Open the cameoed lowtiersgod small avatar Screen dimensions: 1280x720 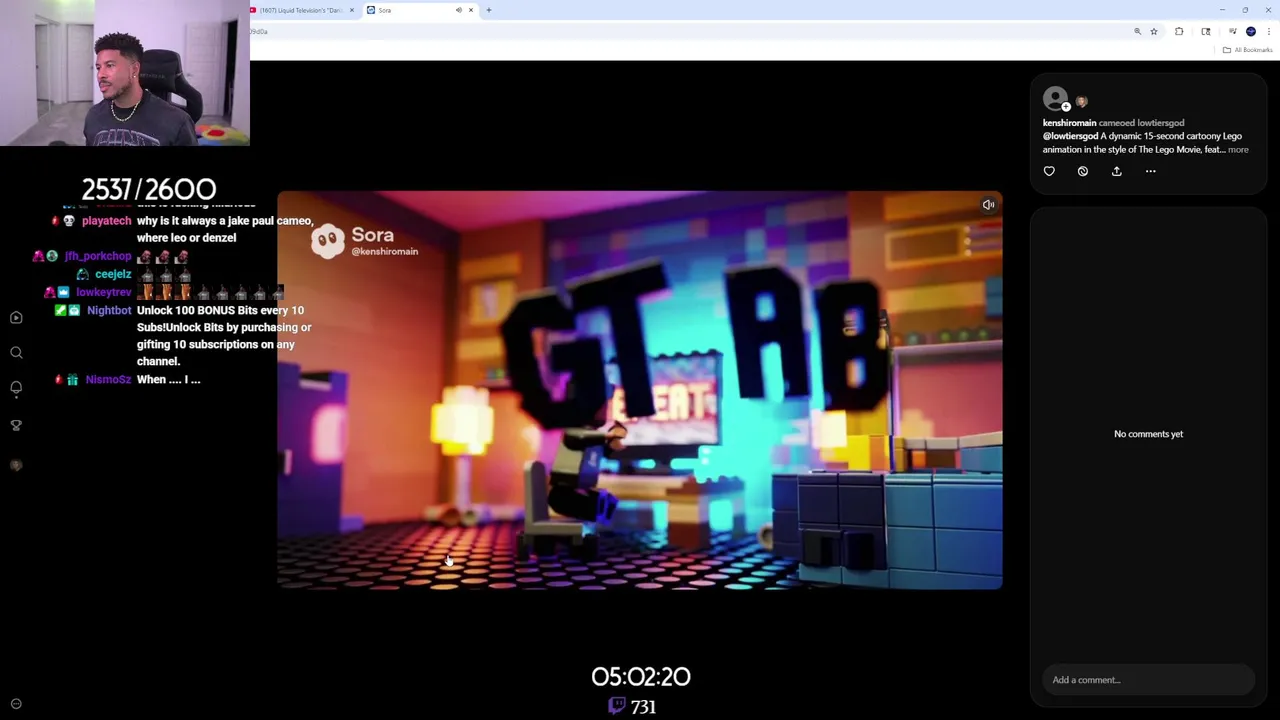click(1081, 101)
